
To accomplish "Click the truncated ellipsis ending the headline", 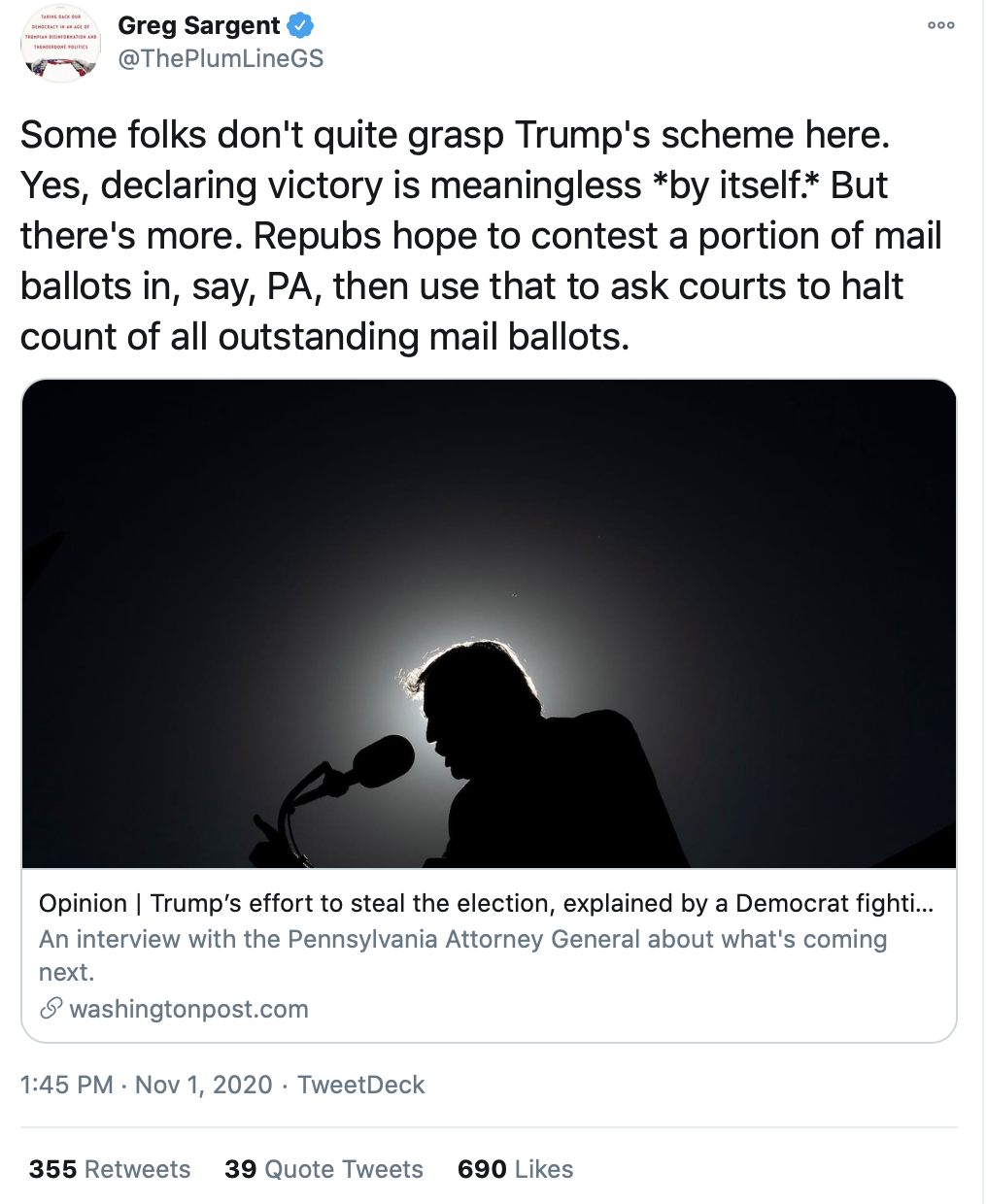I will pyautogui.click(x=924, y=905).
